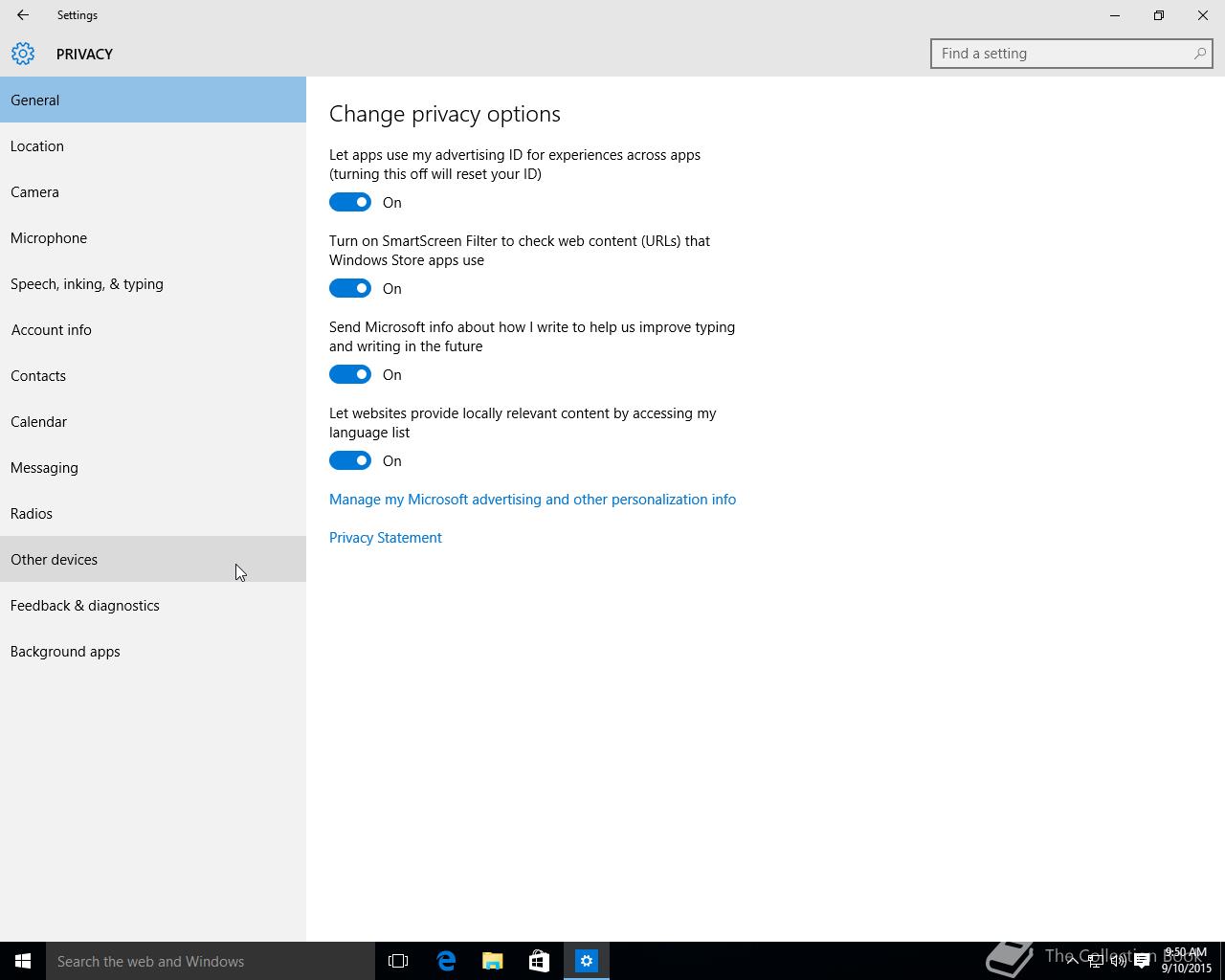Toggle websites language list access switch
The height and width of the screenshot is (980, 1225).
tap(350, 460)
